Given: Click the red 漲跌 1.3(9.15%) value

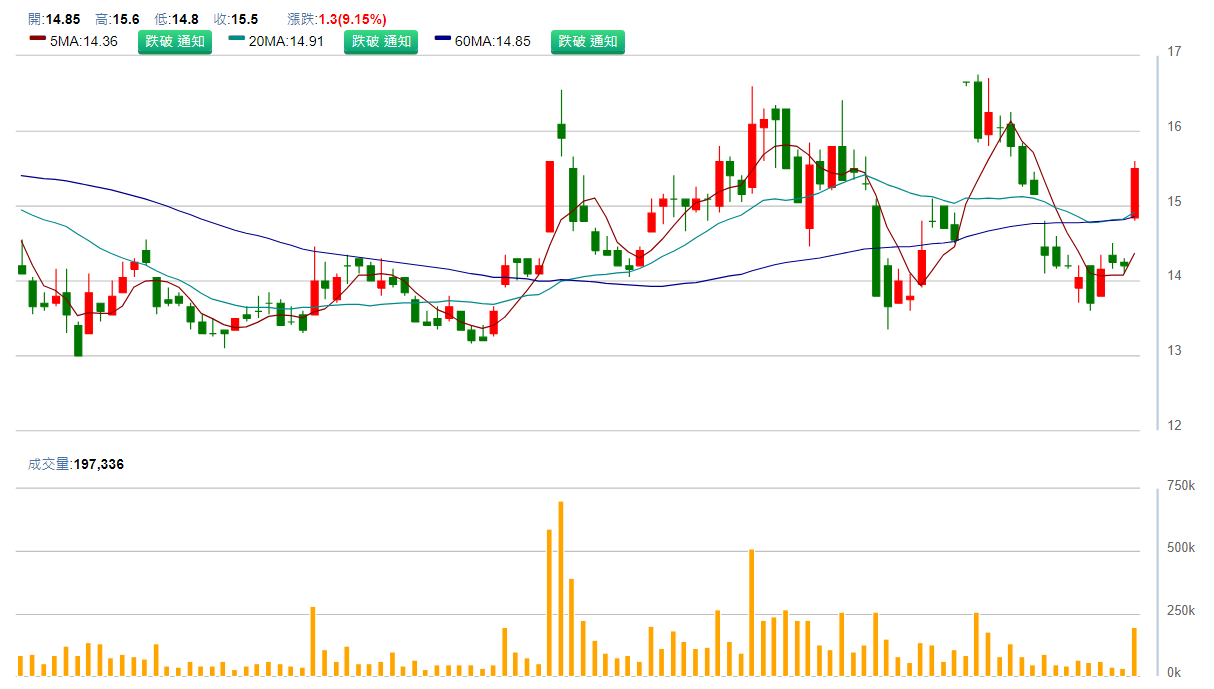Looking at the screenshot, I should [x=352, y=19].
